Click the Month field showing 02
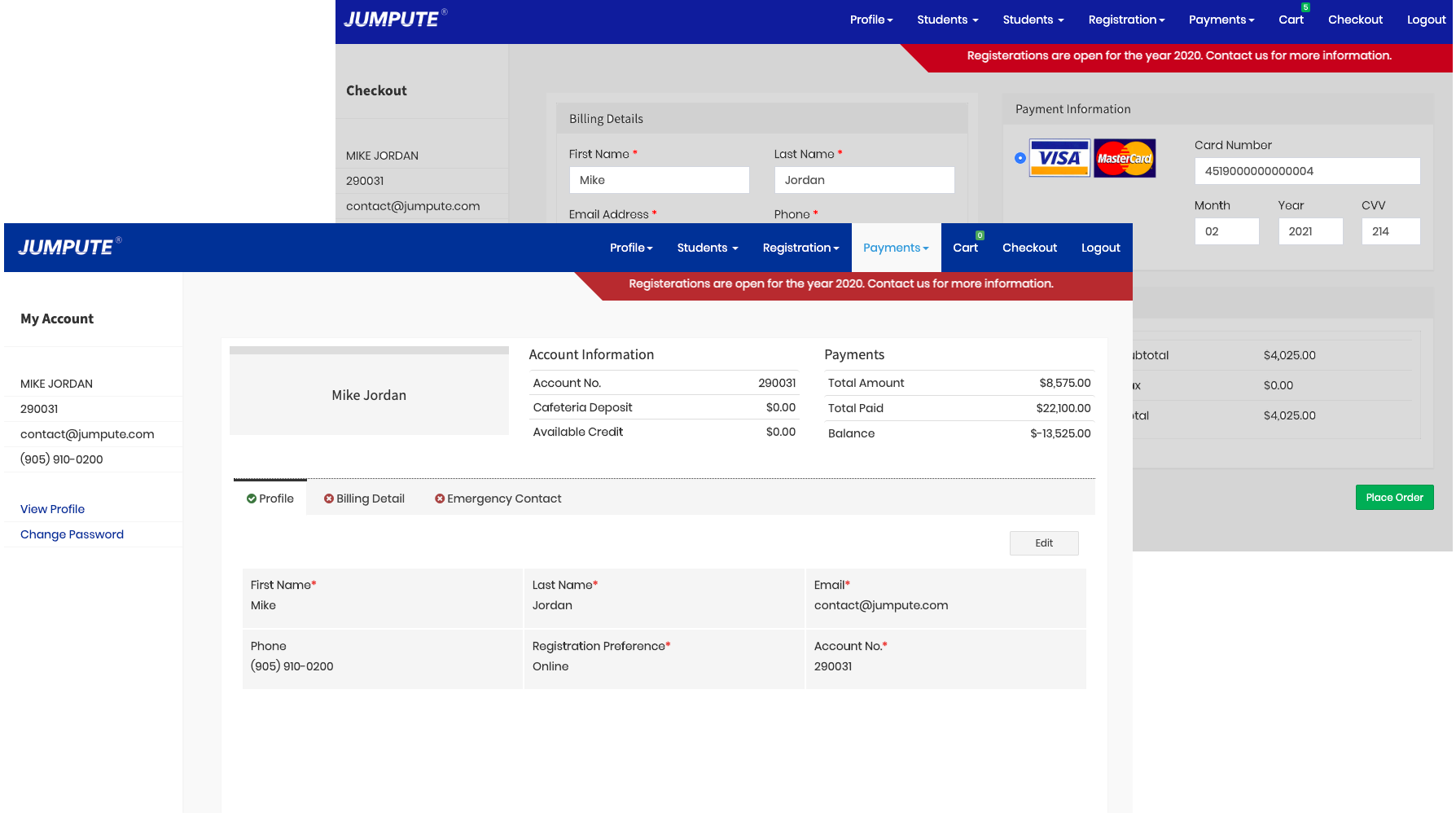1456x817 pixels. [1226, 231]
